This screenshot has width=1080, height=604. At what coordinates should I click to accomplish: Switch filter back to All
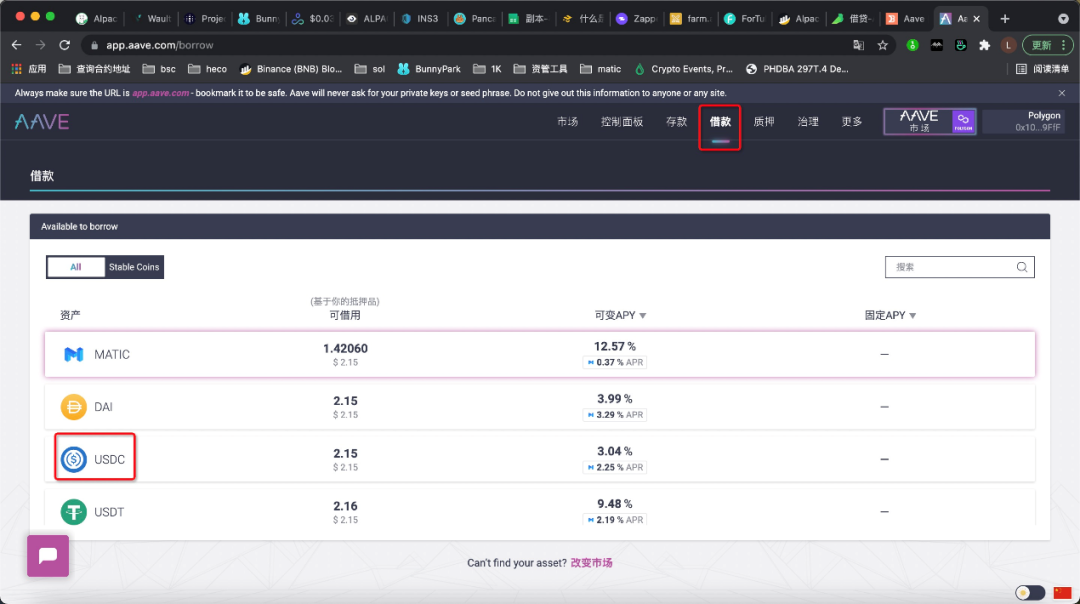76,267
